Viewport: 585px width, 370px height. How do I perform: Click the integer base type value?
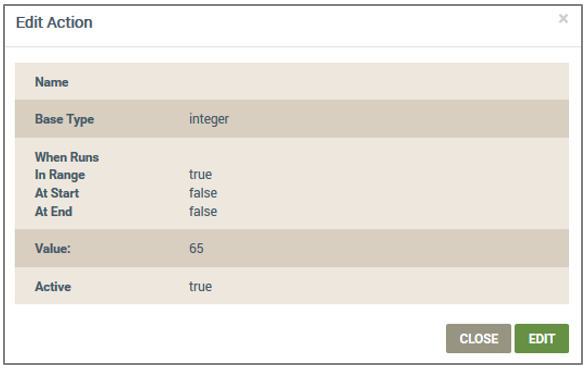(x=209, y=119)
